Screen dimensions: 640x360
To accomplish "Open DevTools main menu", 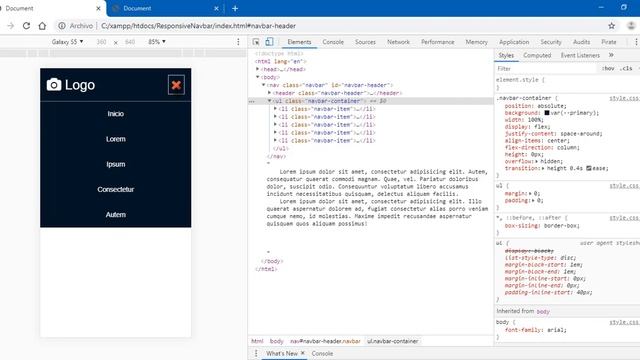I will click(636, 42).
